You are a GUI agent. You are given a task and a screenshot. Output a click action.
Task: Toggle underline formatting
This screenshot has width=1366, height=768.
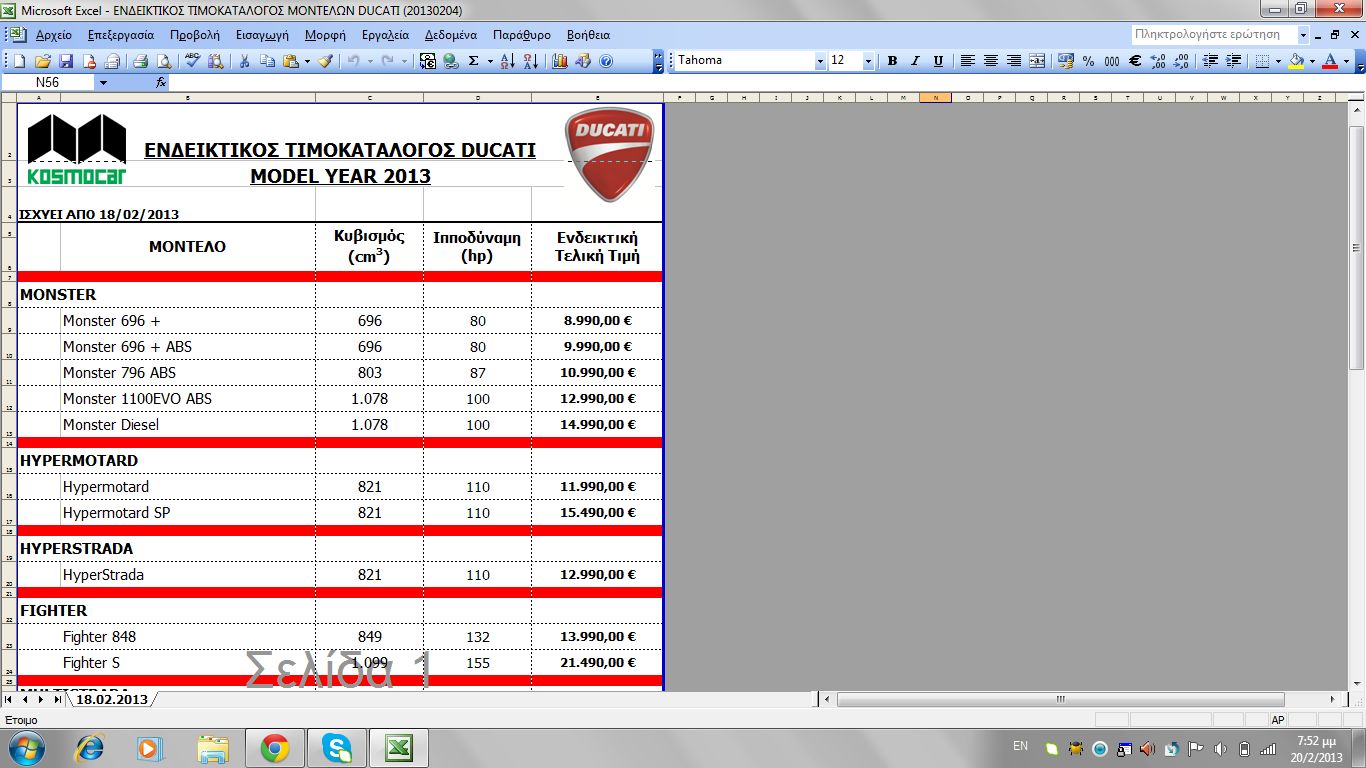(938, 61)
